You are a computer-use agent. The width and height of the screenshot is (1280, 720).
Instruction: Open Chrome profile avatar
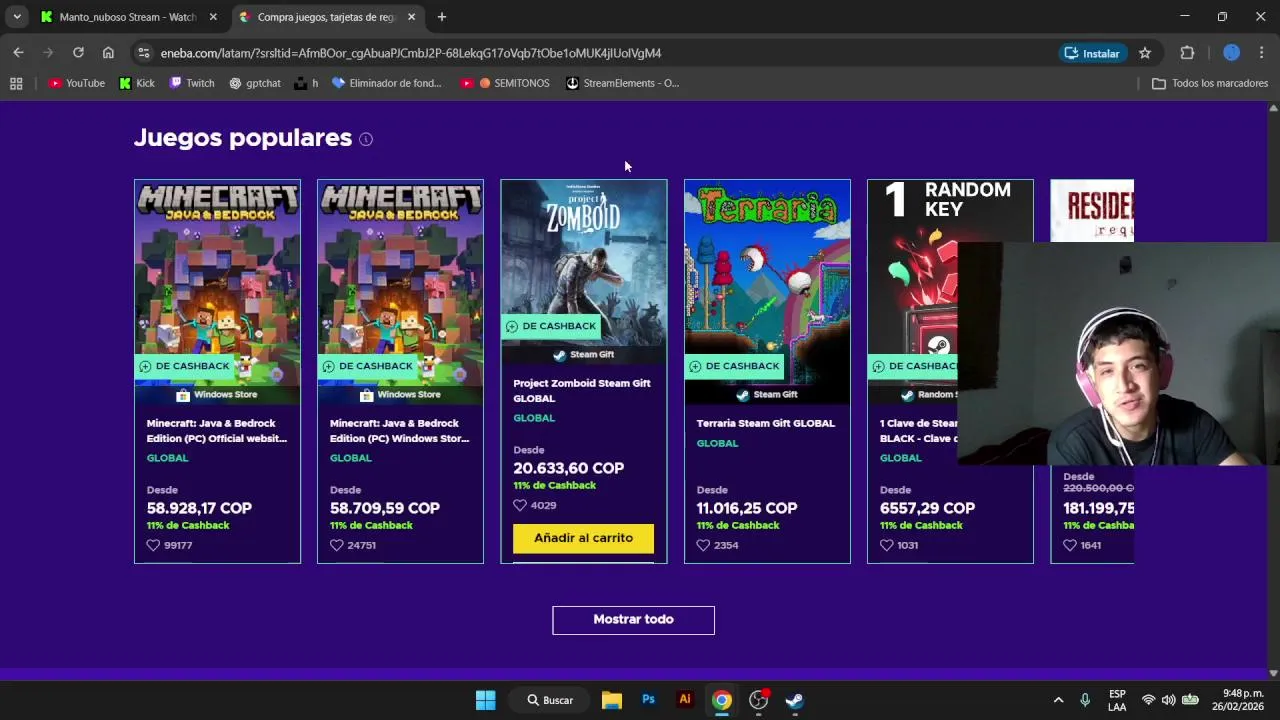coord(1232,53)
